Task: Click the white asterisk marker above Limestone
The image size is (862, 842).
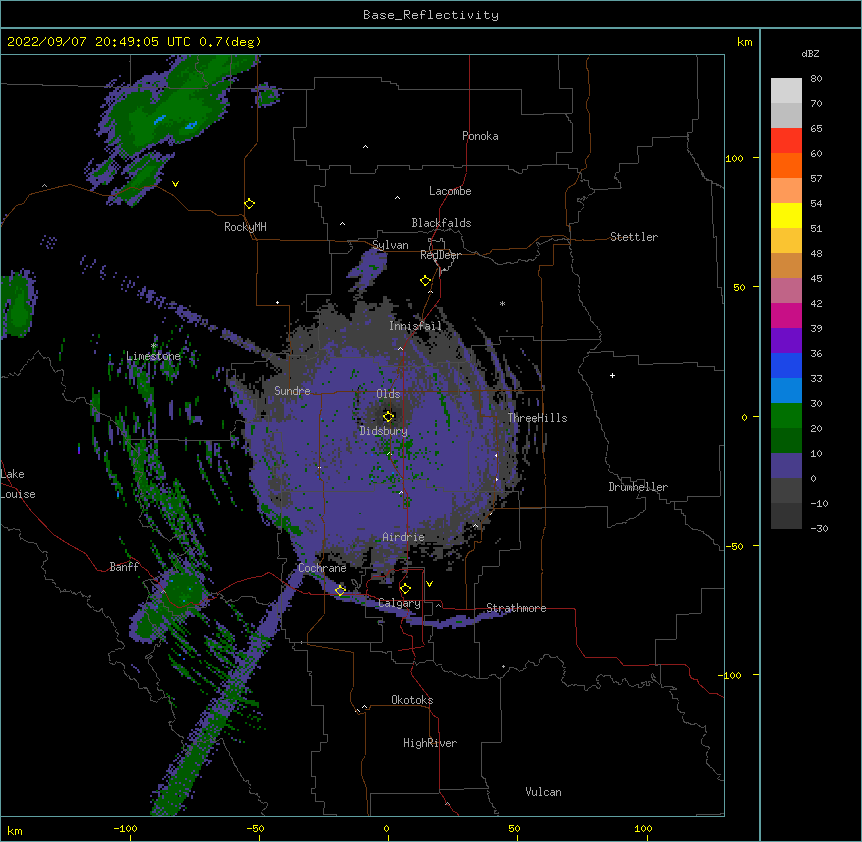Action: (153, 346)
